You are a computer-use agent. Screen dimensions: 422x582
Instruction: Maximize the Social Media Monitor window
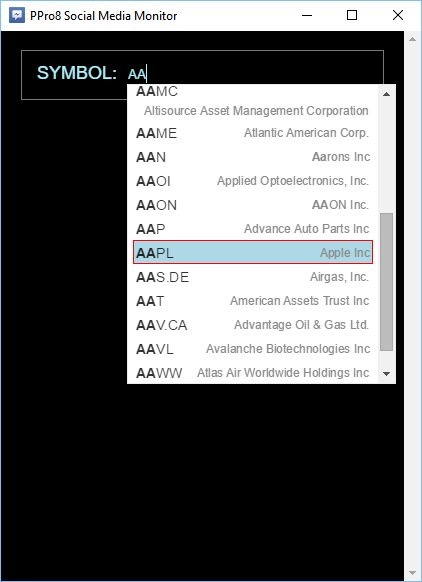tap(351, 15)
